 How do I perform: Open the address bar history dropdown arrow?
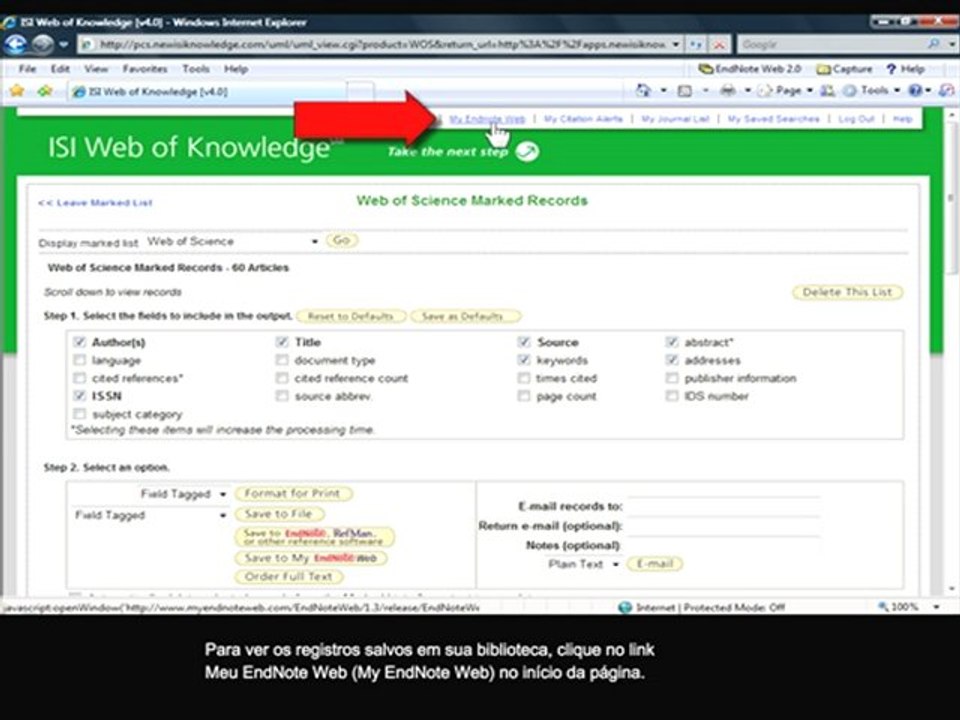tap(676, 45)
